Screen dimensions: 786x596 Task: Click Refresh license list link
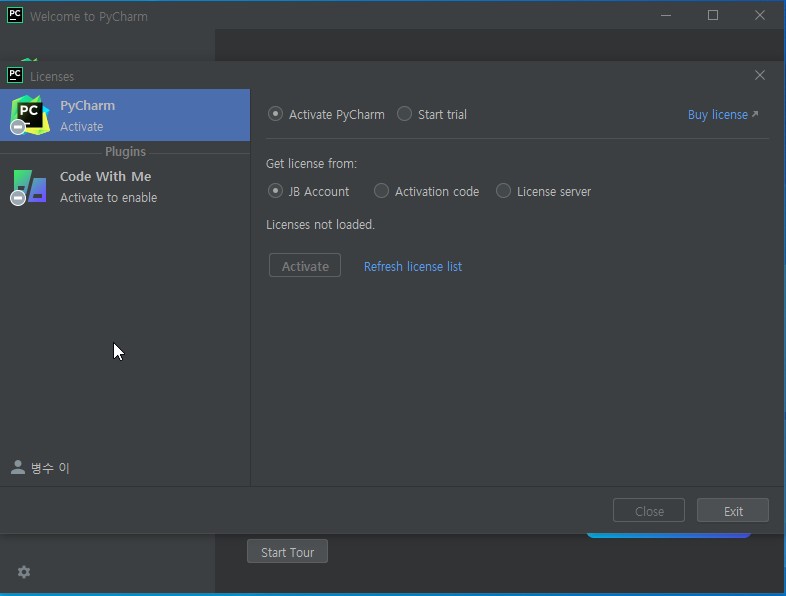pyautogui.click(x=413, y=266)
